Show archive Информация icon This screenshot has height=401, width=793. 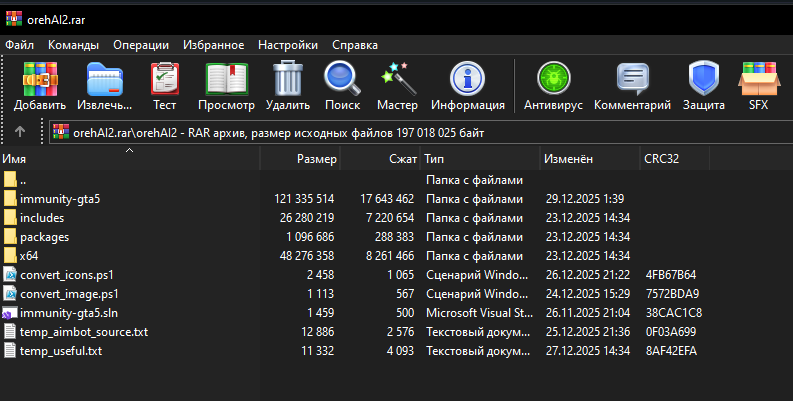[x=467, y=78]
